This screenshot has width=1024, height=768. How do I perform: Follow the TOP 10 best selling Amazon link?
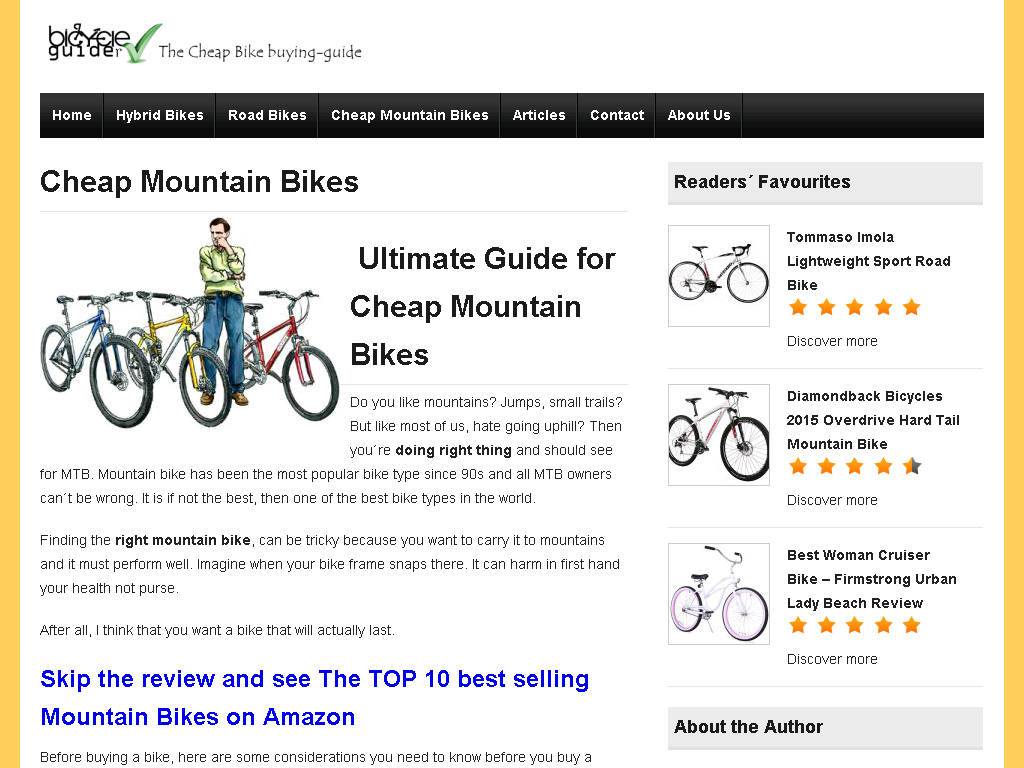click(x=315, y=698)
